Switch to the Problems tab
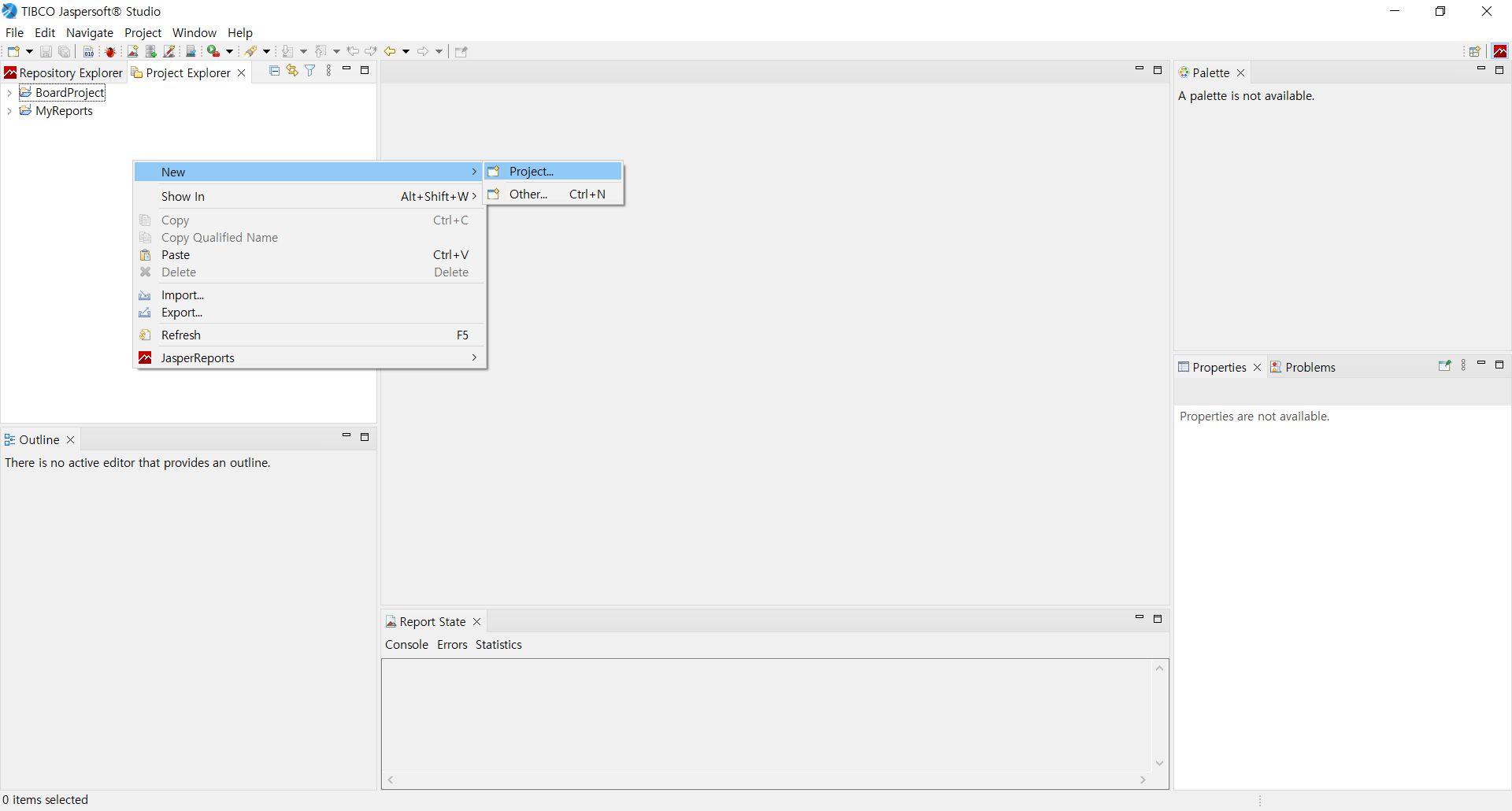 [x=1303, y=367]
